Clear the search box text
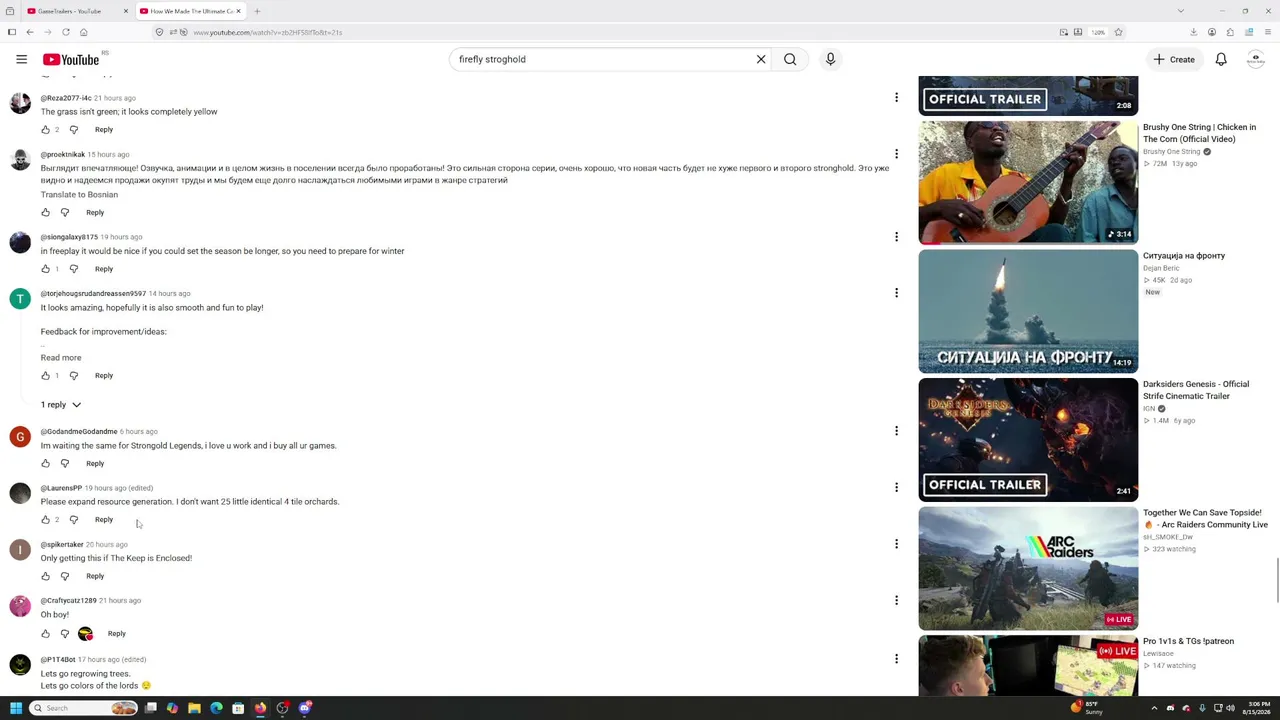The height and width of the screenshot is (720, 1280). pyautogui.click(x=761, y=59)
